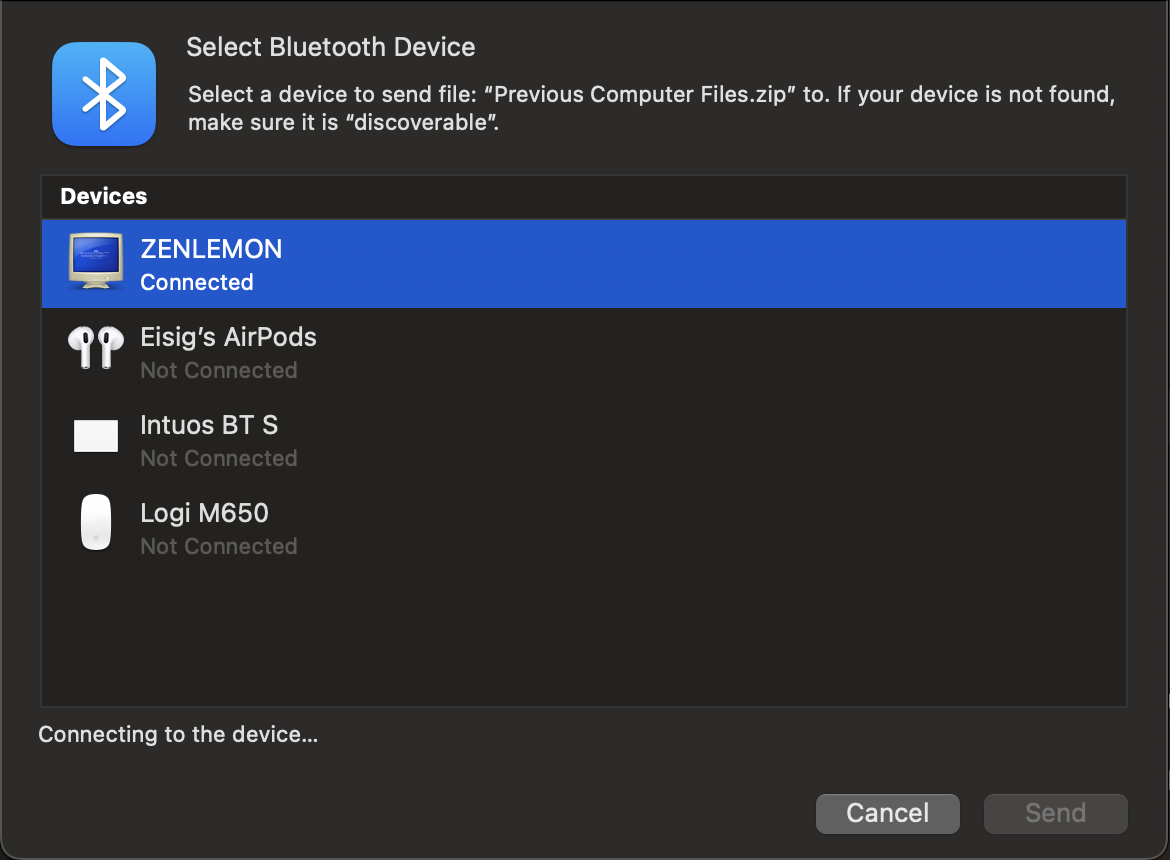Click the blue Bluetooth logo icon
The image size is (1170, 860).
[x=104, y=94]
